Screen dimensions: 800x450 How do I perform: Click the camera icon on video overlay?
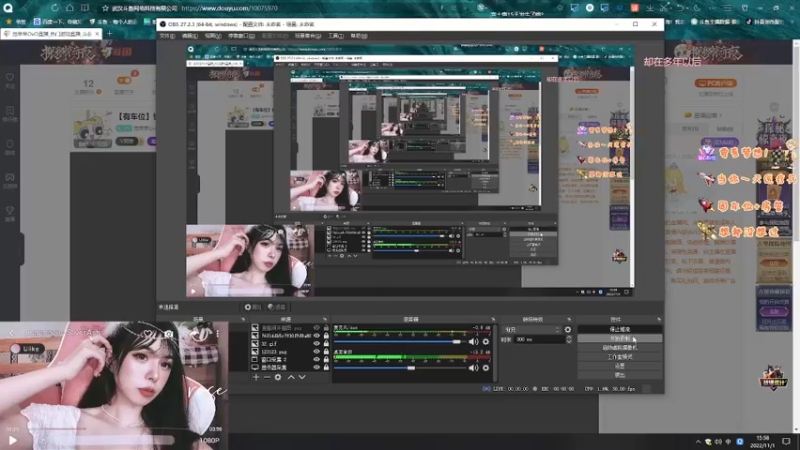pyautogui.click(x=168, y=334)
